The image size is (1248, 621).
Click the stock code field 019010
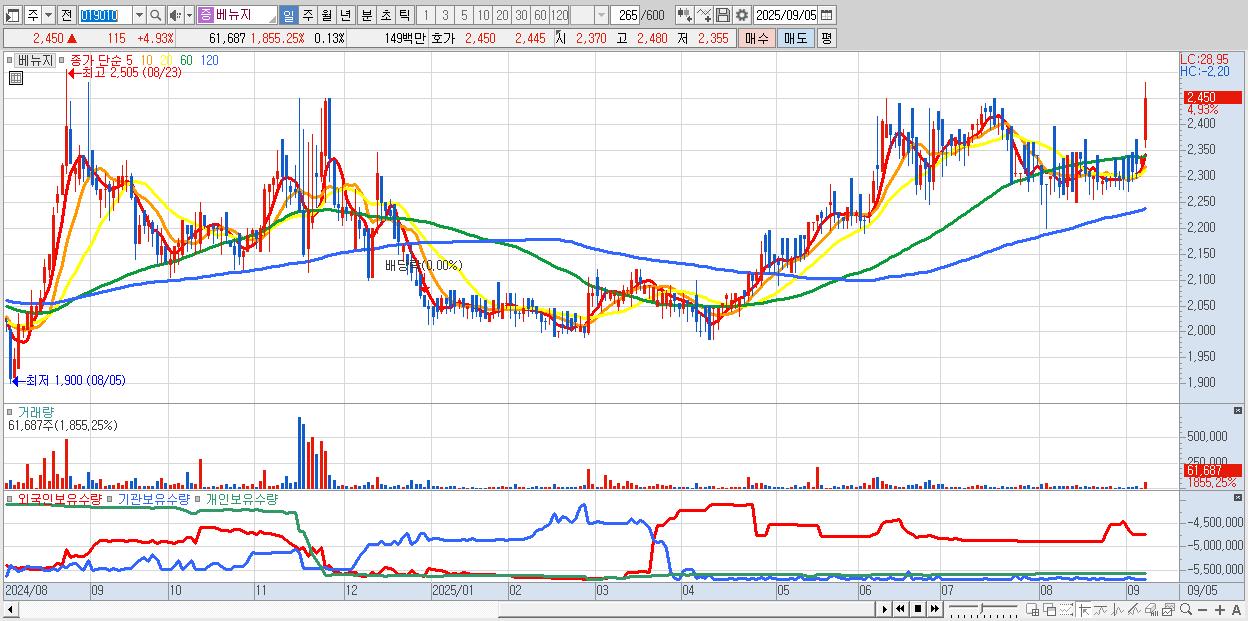[x=104, y=15]
